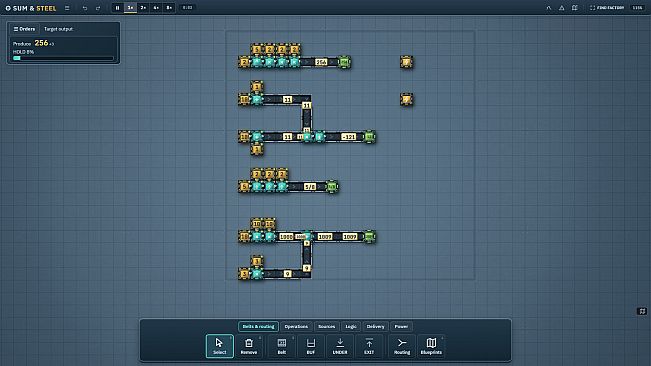Image resolution: width=651 pixels, height=366 pixels.
Task: Click the belt value 256
Action: point(321,62)
